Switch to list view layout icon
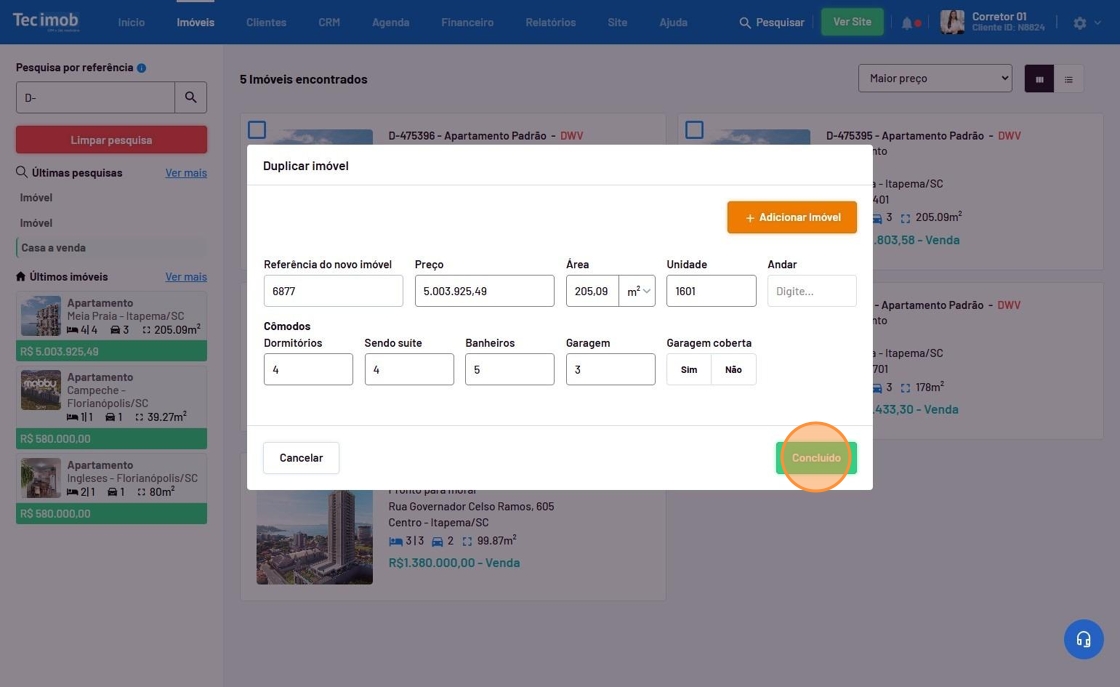This screenshot has width=1120, height=687. click(x=1068, y=79)
